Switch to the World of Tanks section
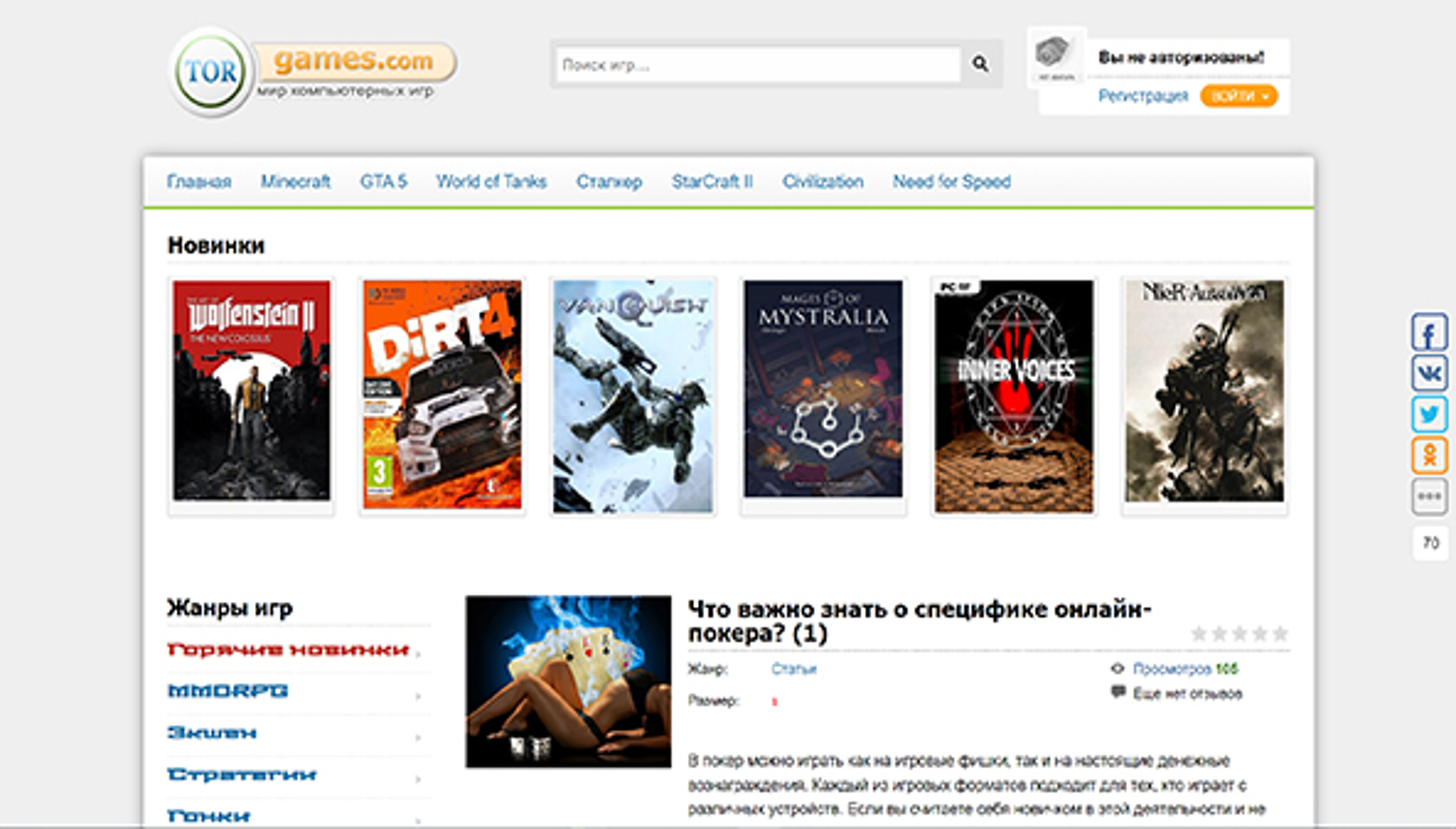 [492, 182]
